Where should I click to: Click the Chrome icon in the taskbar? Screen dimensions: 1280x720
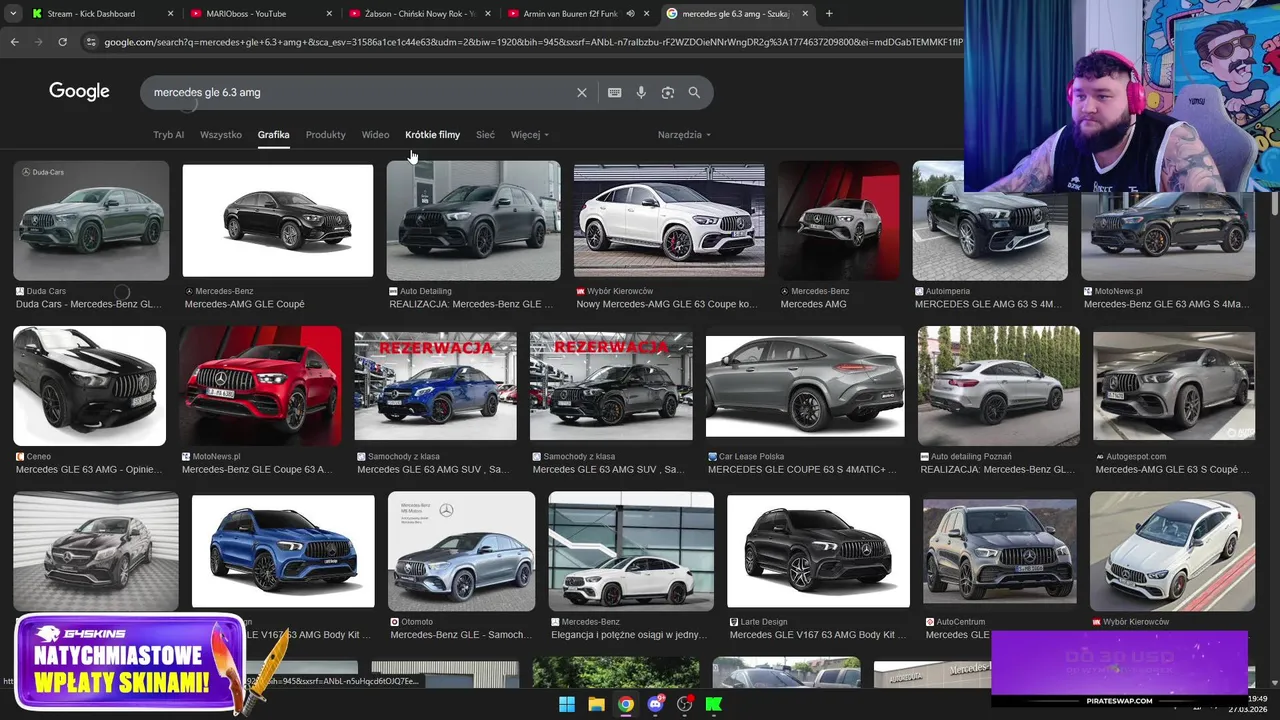pos(625,704)
